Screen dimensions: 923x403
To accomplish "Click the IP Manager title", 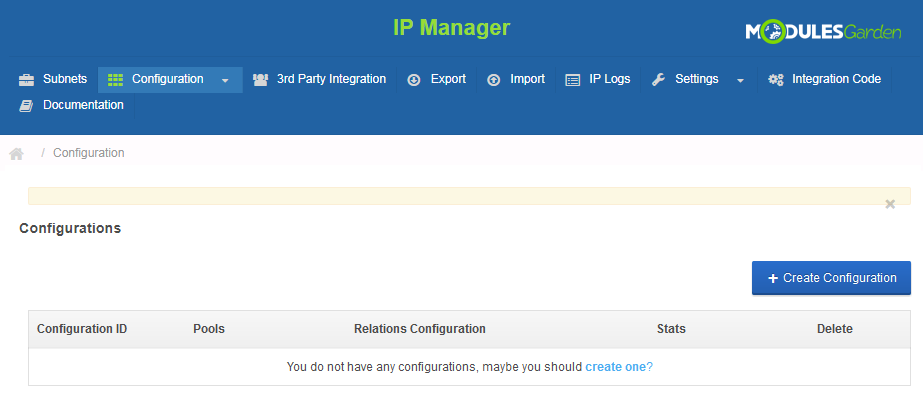I will pos(451,28).
